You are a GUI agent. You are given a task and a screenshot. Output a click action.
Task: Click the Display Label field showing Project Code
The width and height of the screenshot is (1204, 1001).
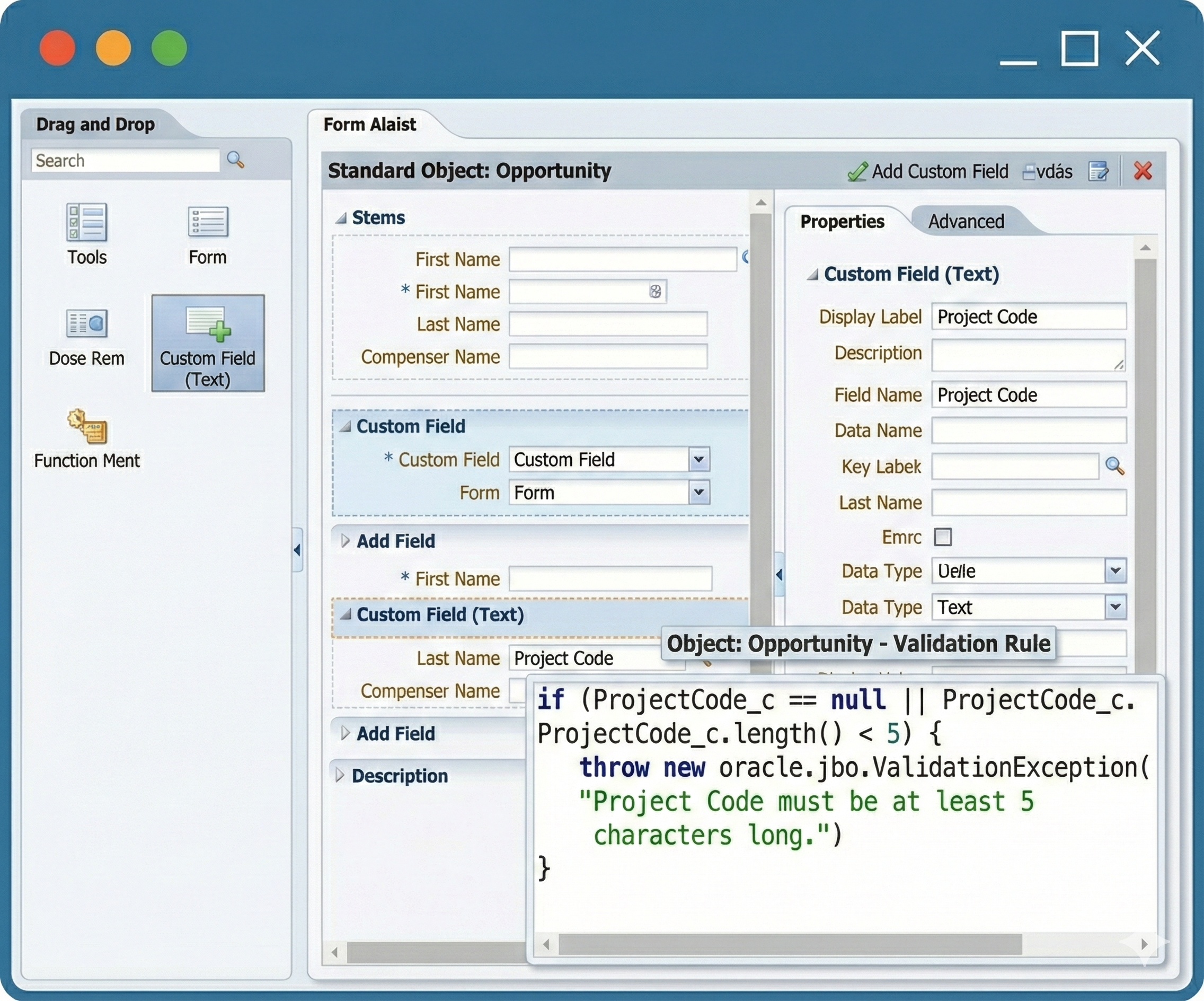(1028, 317)
